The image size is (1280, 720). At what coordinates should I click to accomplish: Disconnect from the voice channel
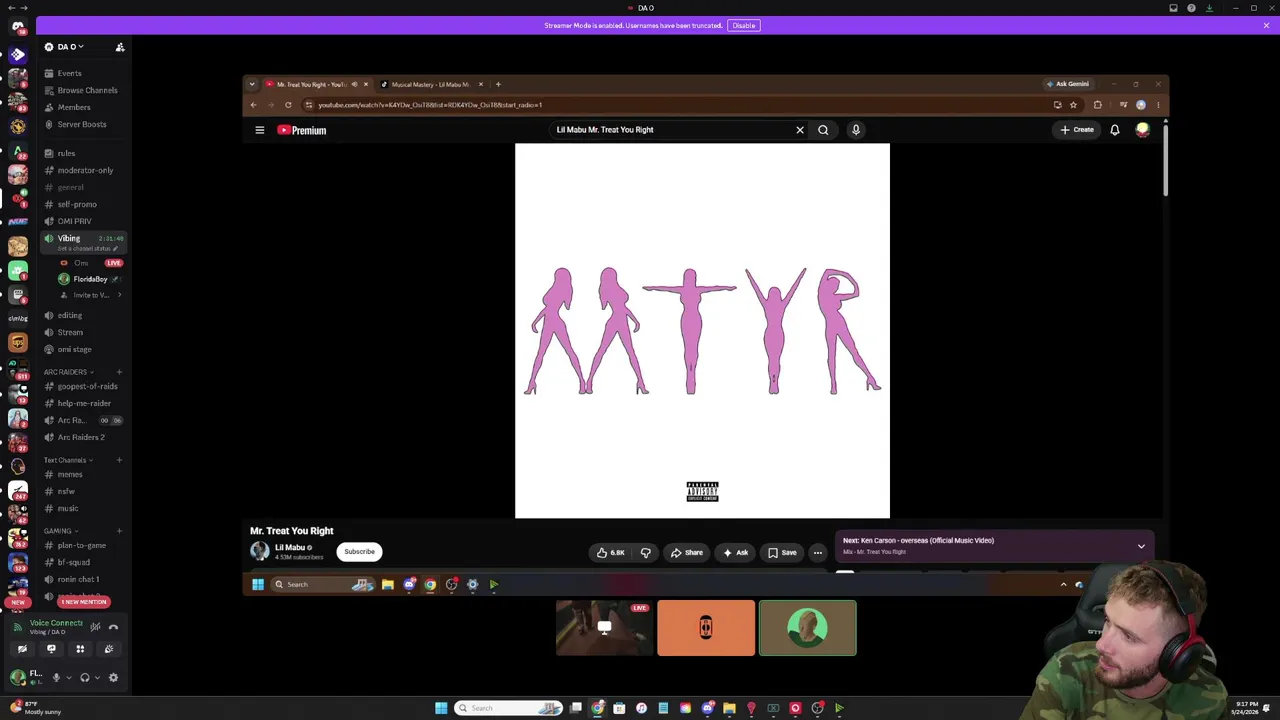pyautogui.click(x=113, y=627)
